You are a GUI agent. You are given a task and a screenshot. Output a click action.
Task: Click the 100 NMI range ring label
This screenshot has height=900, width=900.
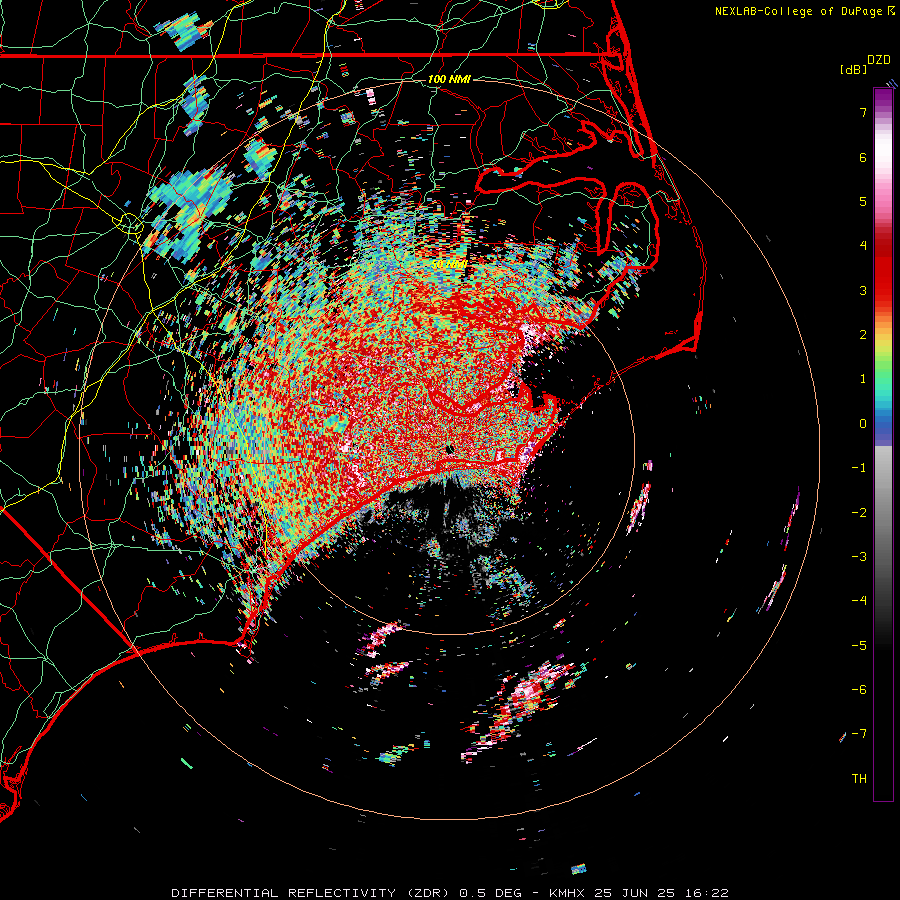pos(449,79)
